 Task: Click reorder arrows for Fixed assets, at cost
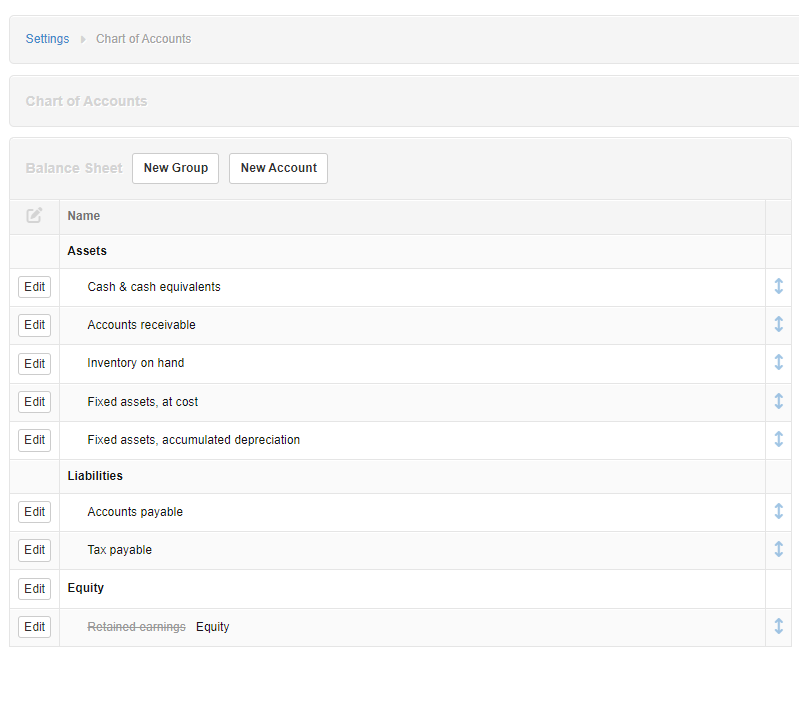tap(778, 402)
